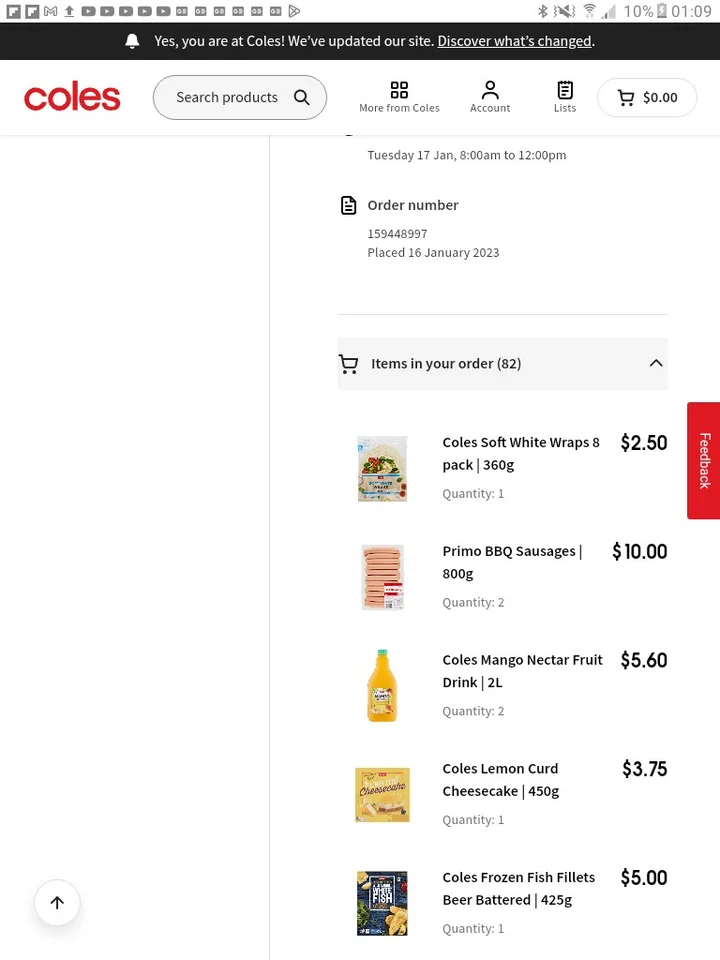Open the search with the magnifying glass icon
This screenshot has width=720, height=960.
[x=301, y=97]
